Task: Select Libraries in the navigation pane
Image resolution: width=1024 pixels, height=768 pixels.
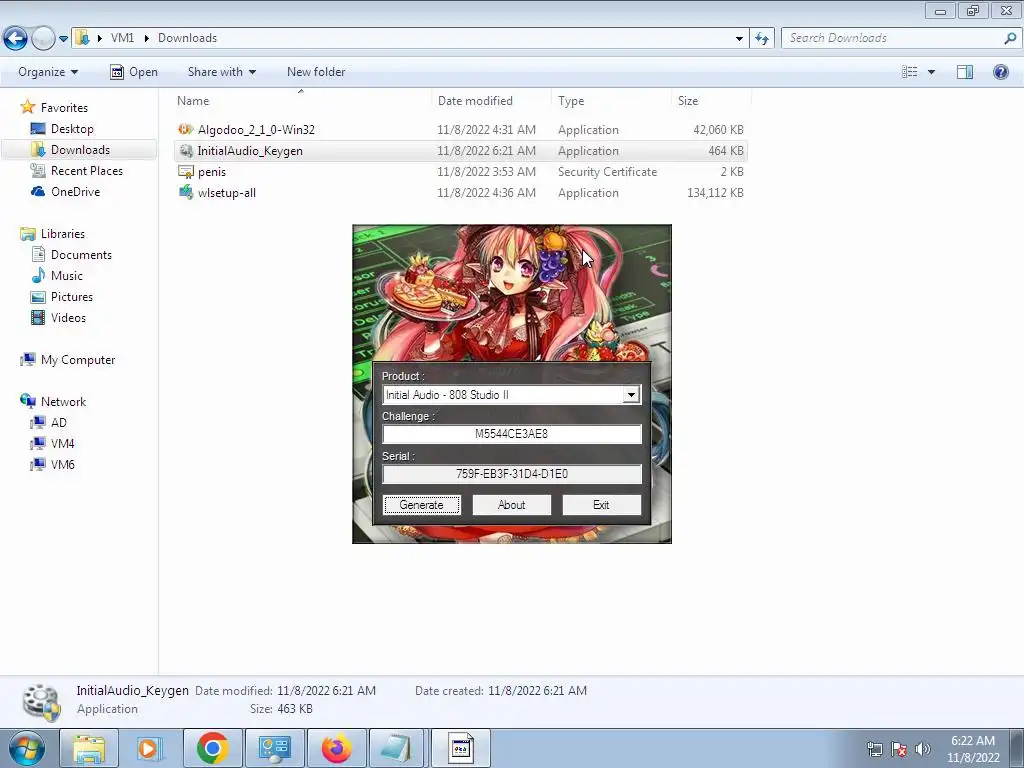Action: [63, 234]
